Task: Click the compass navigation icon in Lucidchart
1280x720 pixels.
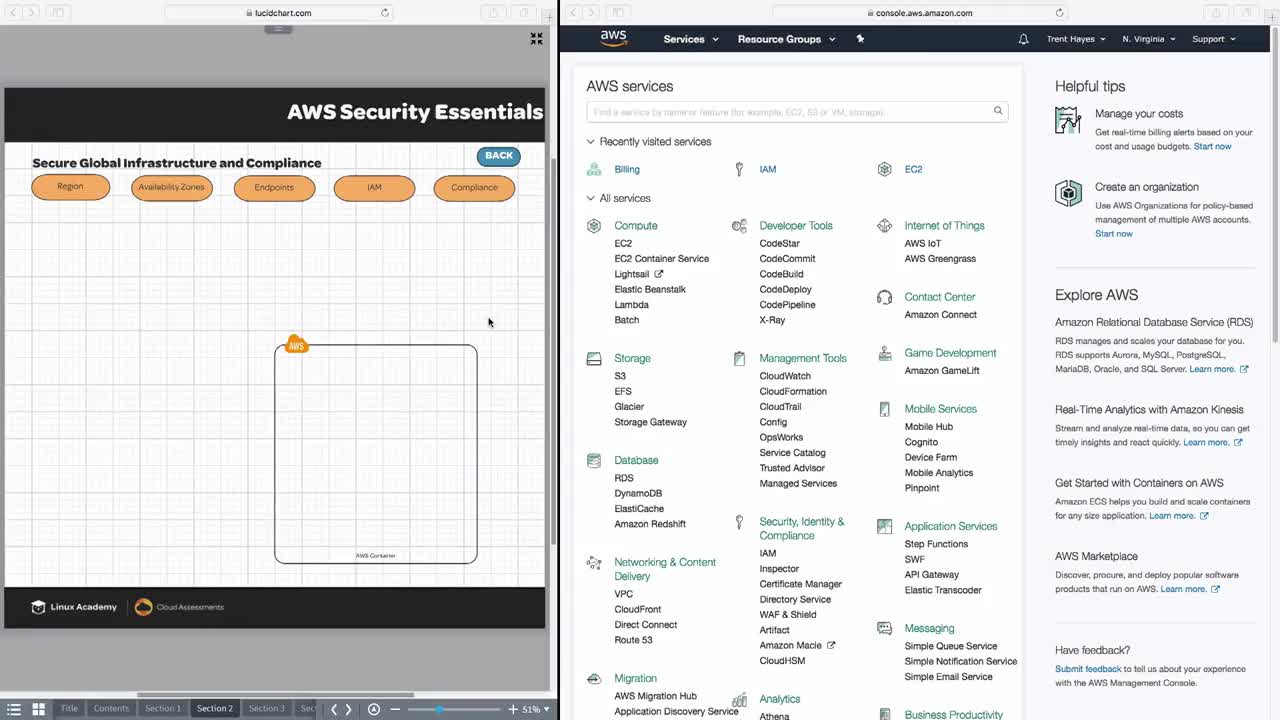Action: (x=374, y=709)
